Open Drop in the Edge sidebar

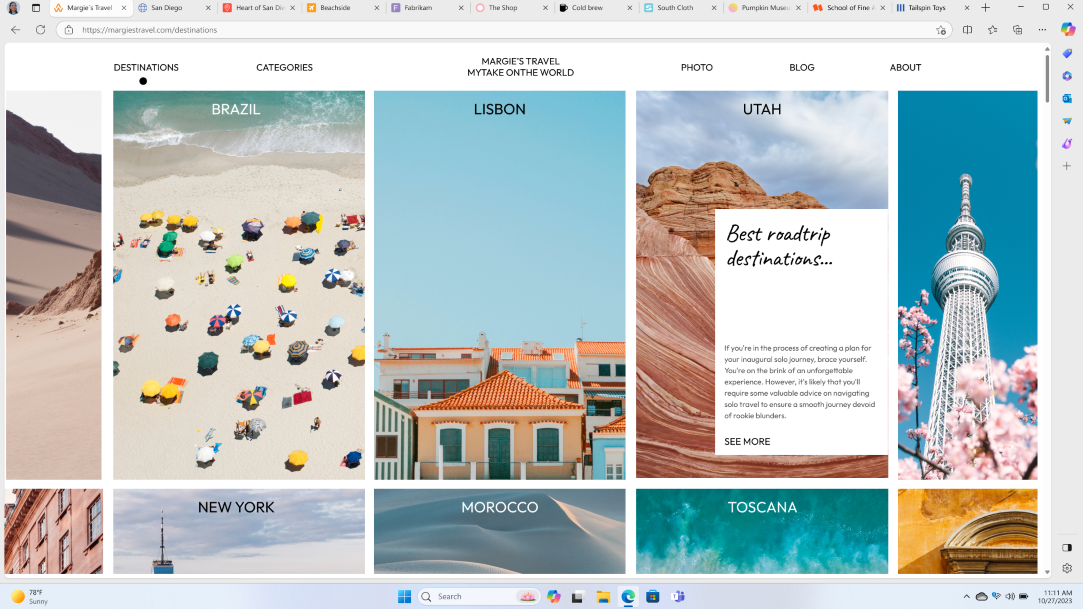[x=1066, y=119]
